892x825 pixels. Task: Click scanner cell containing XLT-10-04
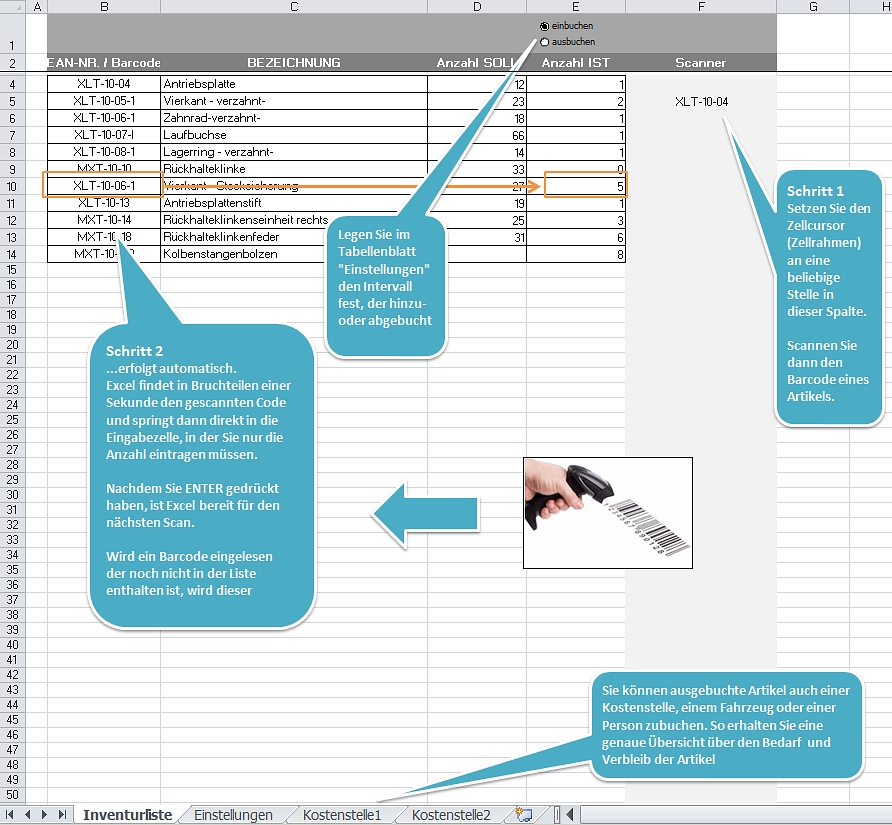[x=701, y=101]
